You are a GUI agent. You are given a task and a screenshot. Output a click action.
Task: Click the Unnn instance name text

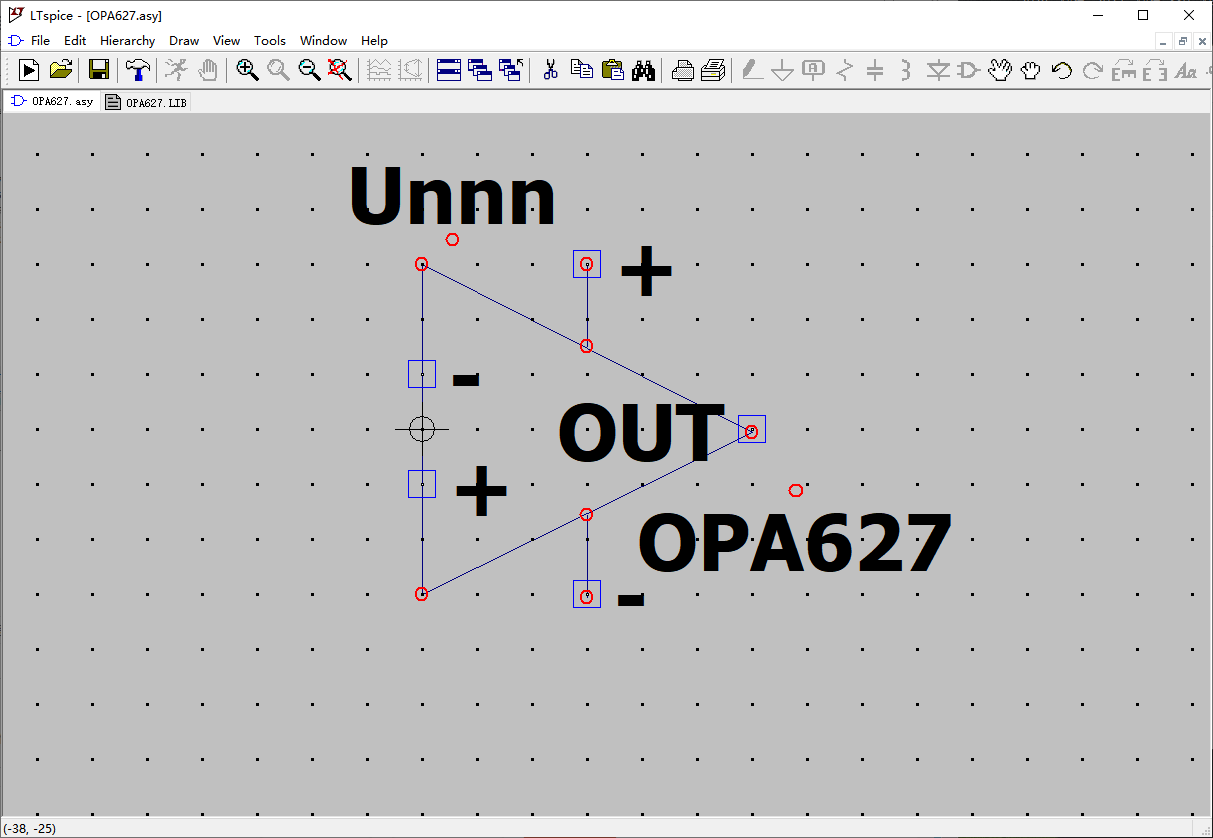(x=452, y=197)
